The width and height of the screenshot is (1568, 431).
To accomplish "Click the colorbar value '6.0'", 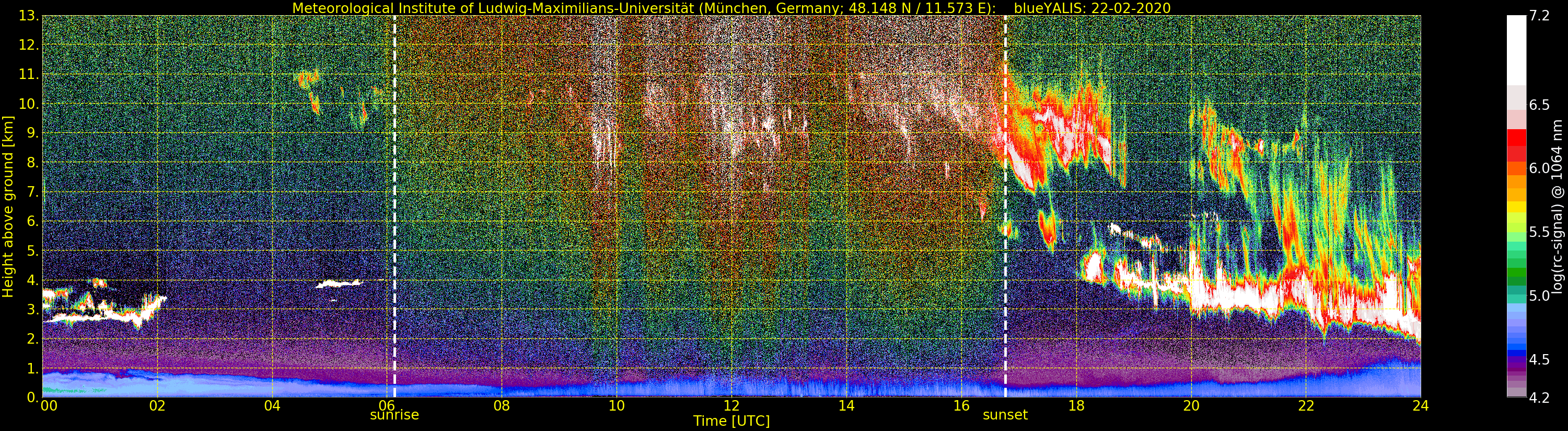I will [1539, 168].
